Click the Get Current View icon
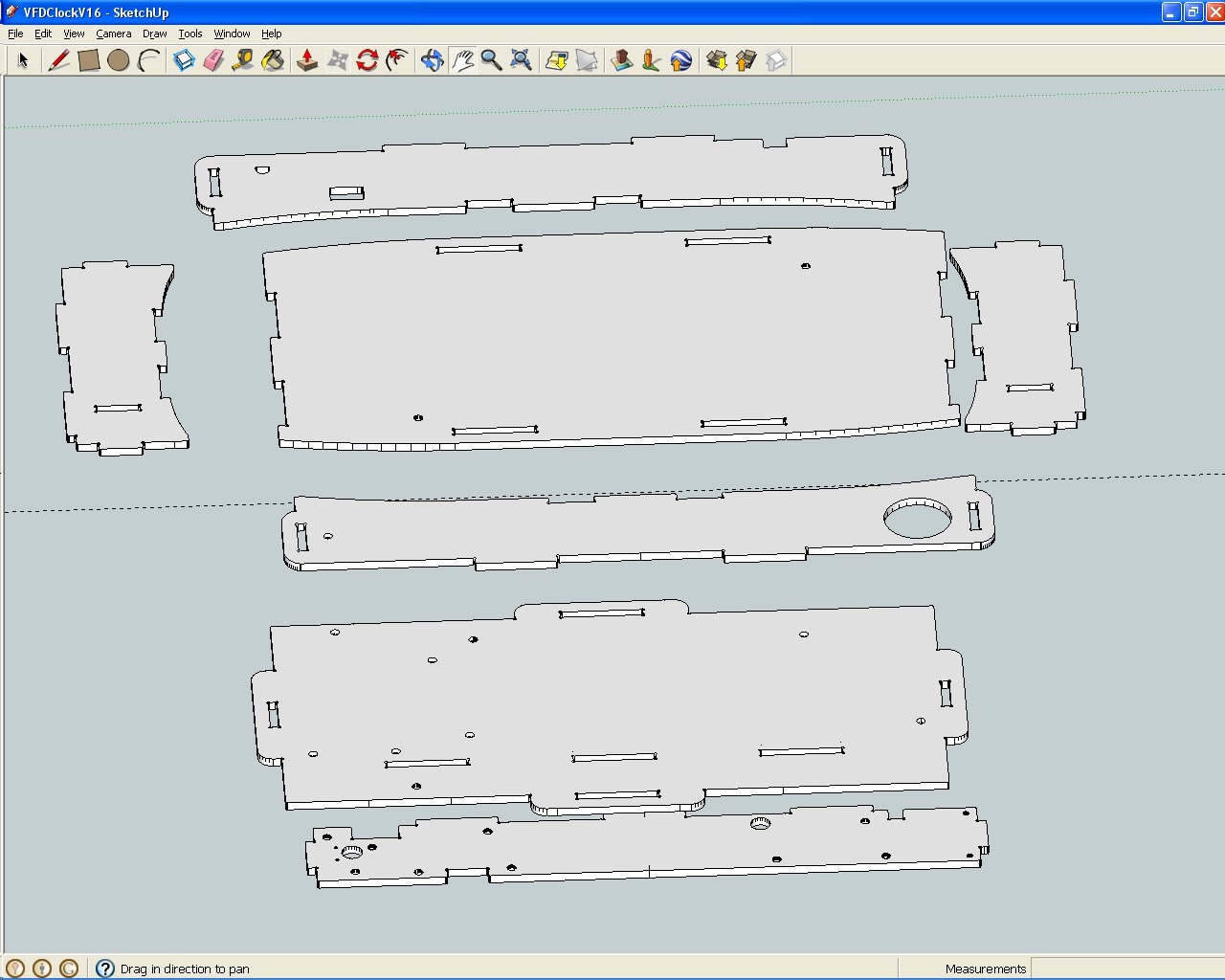 [557, 60]
